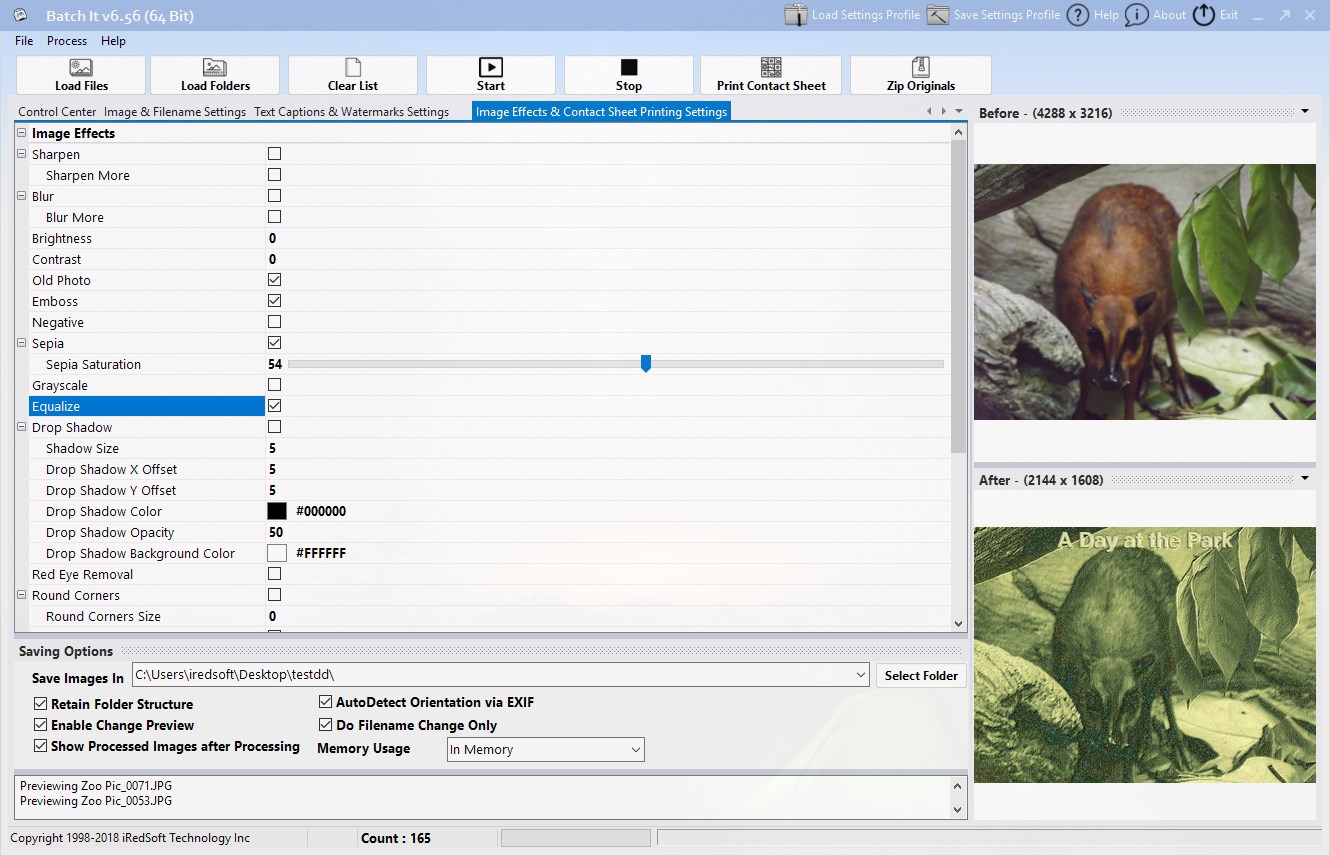Click the Load Files toolbar icon
Viewport: 1330px width, 856px height.
point(82,67)
